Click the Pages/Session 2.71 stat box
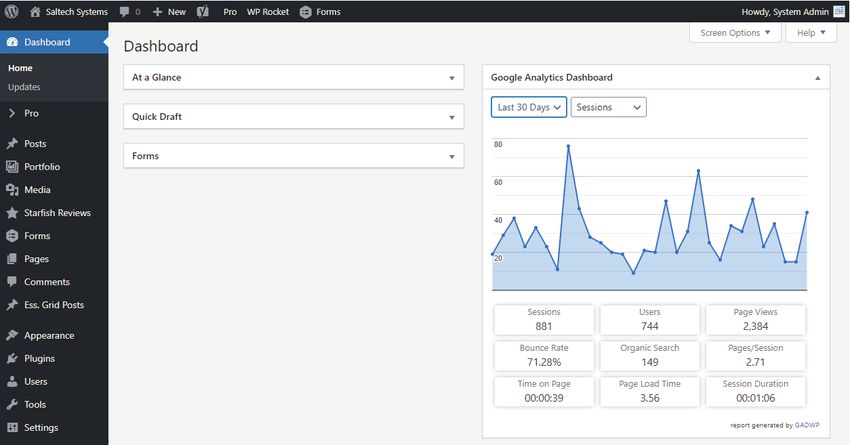The height and width of the screenshot is (445, 850). click(x=755, y=355)
